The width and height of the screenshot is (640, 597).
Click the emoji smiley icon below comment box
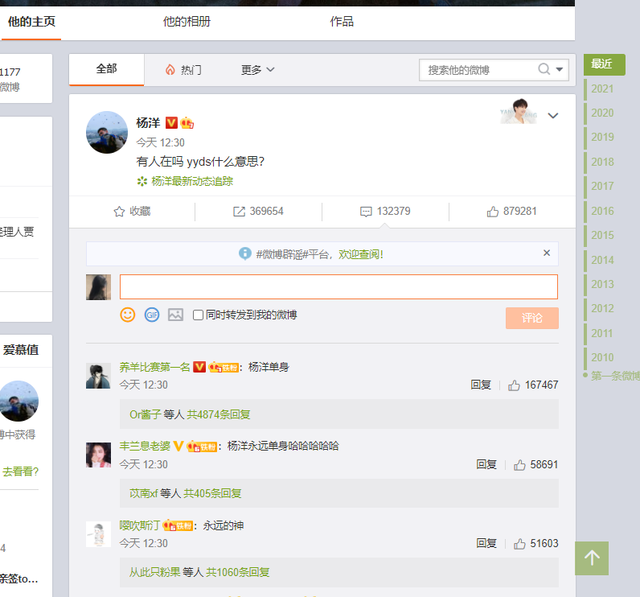point(128,315)
